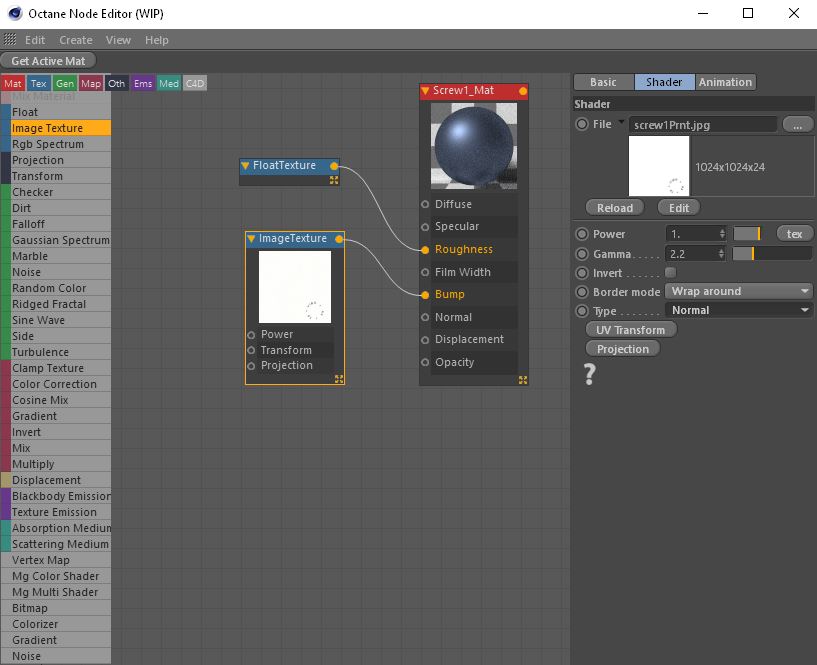Open the Type Normal dropdown
This screenshot has height=665, width=817.
coord(738,310)
